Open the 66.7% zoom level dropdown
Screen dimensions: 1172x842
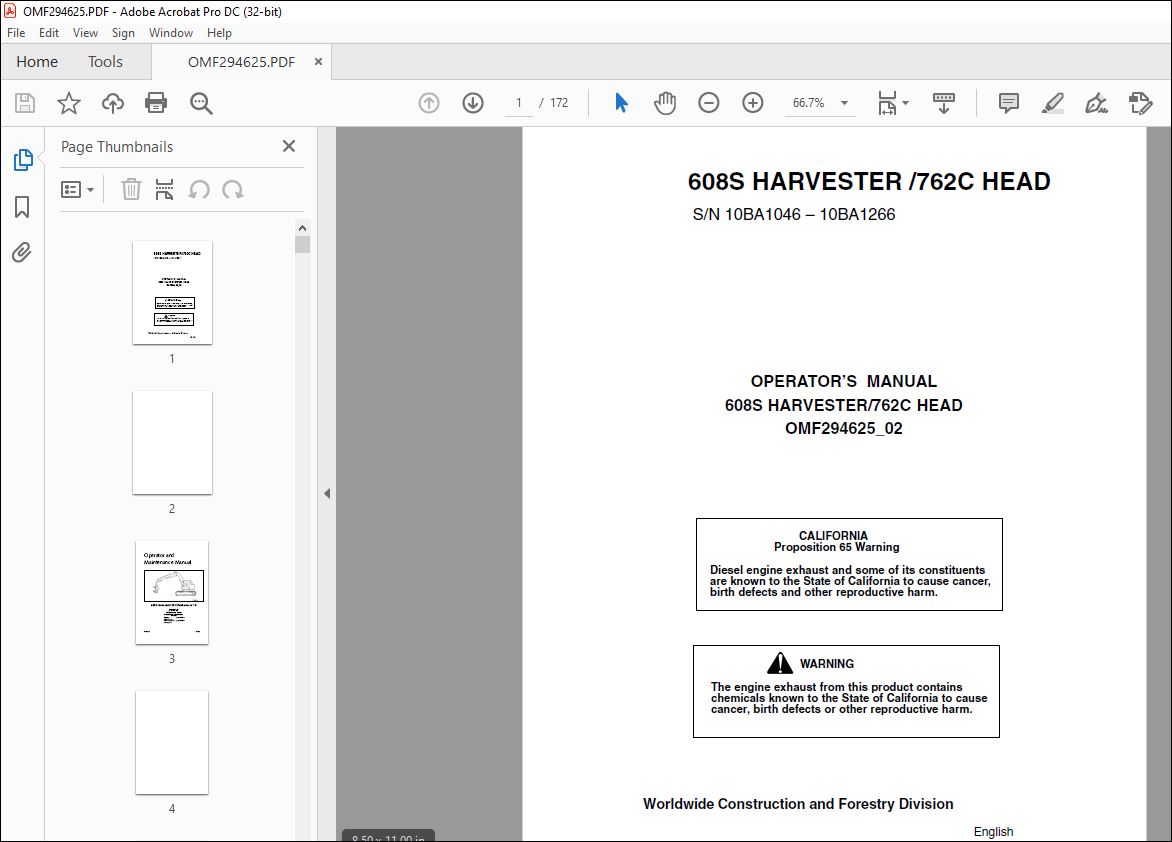(x=845, y=102)
